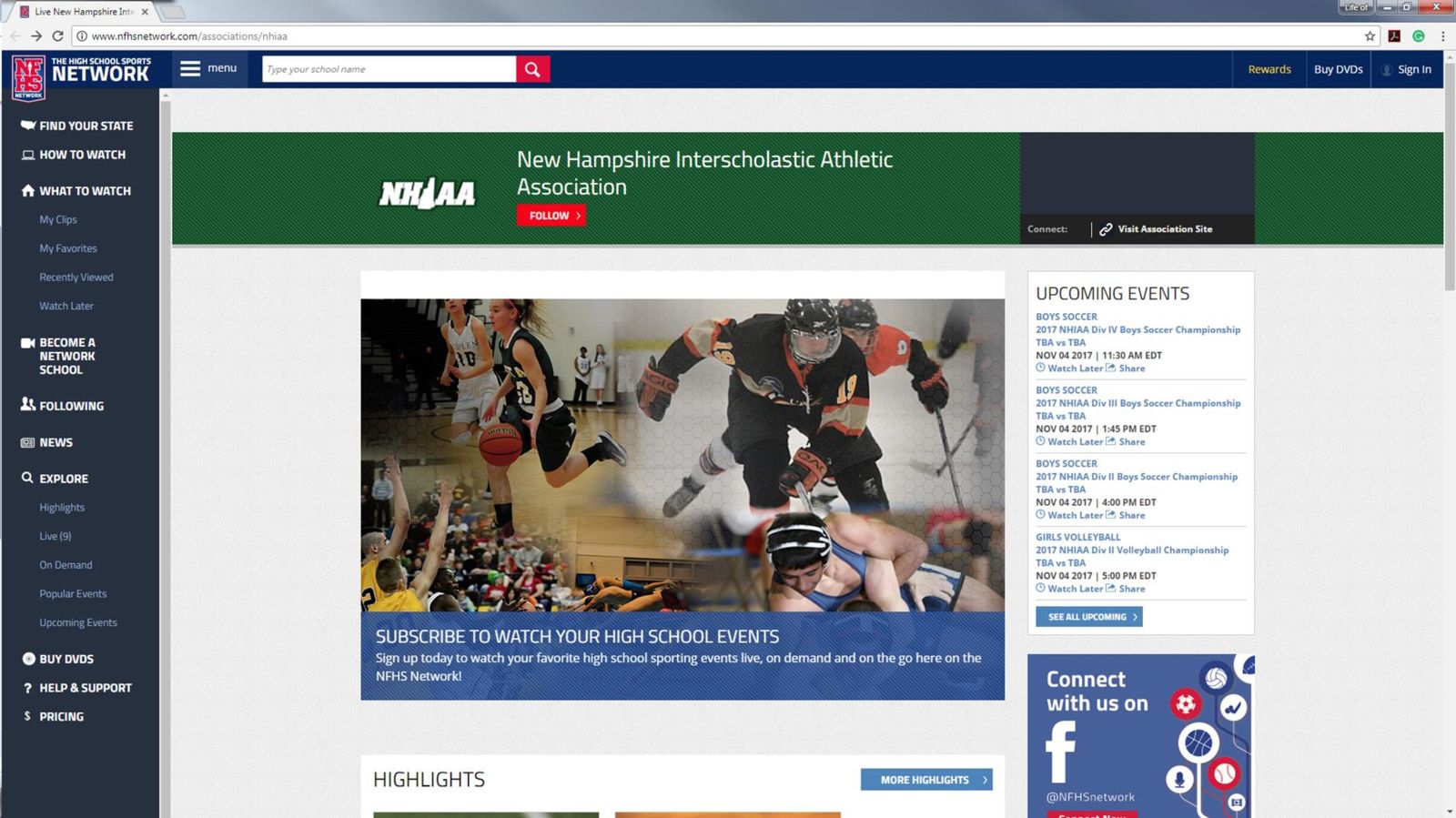This screenshot has width=1456, height=818.
Task: Click the Buy DVDs disc icon
Action: coord(28,659)
